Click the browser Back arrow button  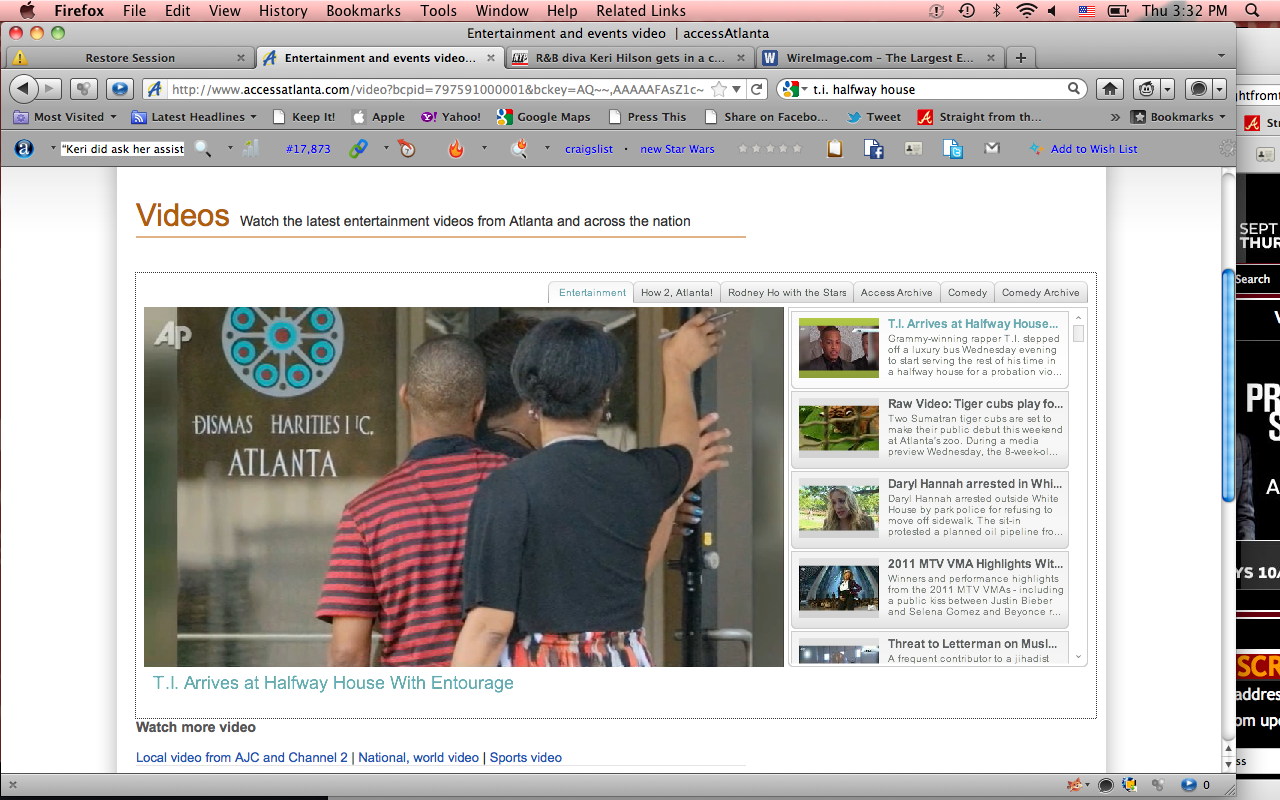[x=24, y=89]
